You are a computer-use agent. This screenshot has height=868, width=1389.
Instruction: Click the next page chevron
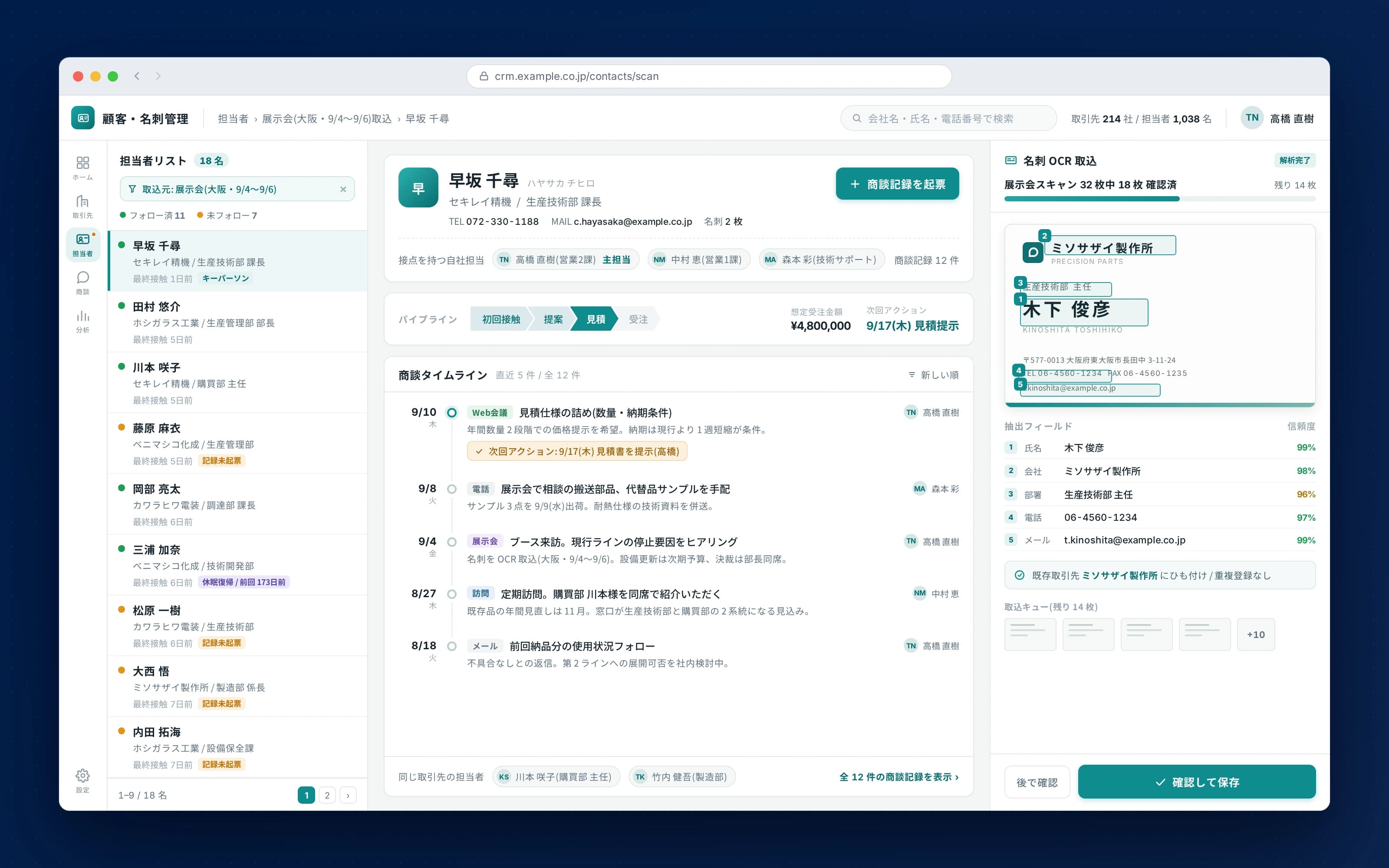[x=348, y=795]
